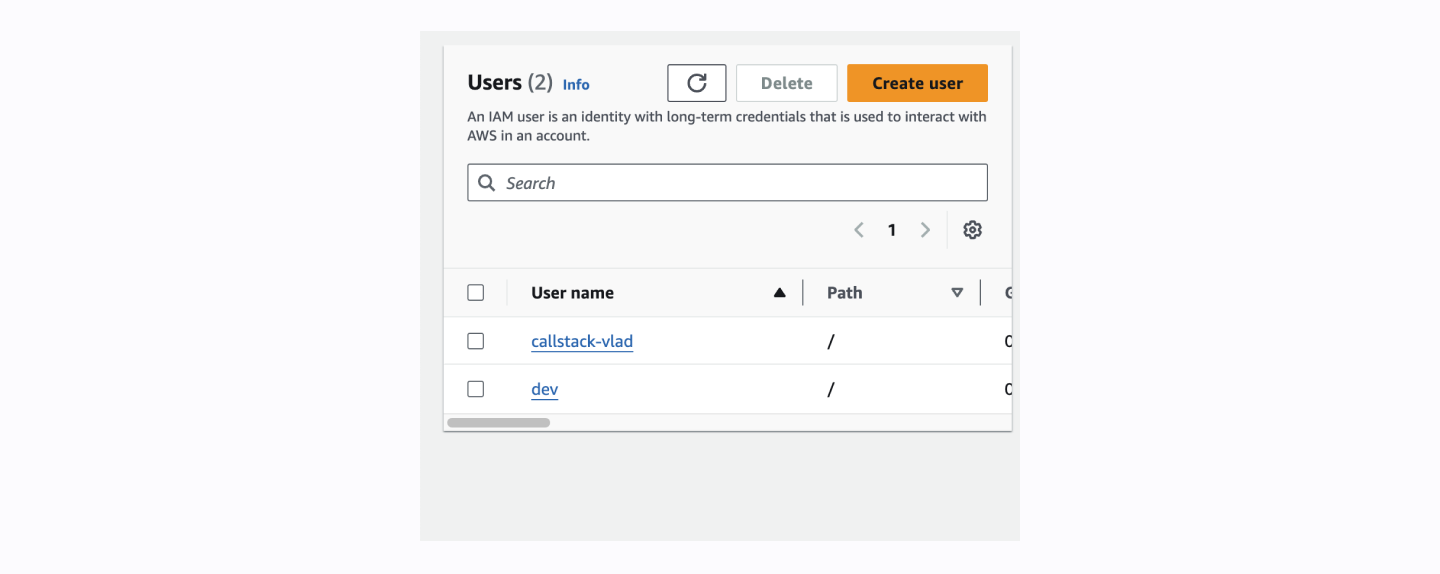Refresh the IAM users list

click(x=697, y=83)
